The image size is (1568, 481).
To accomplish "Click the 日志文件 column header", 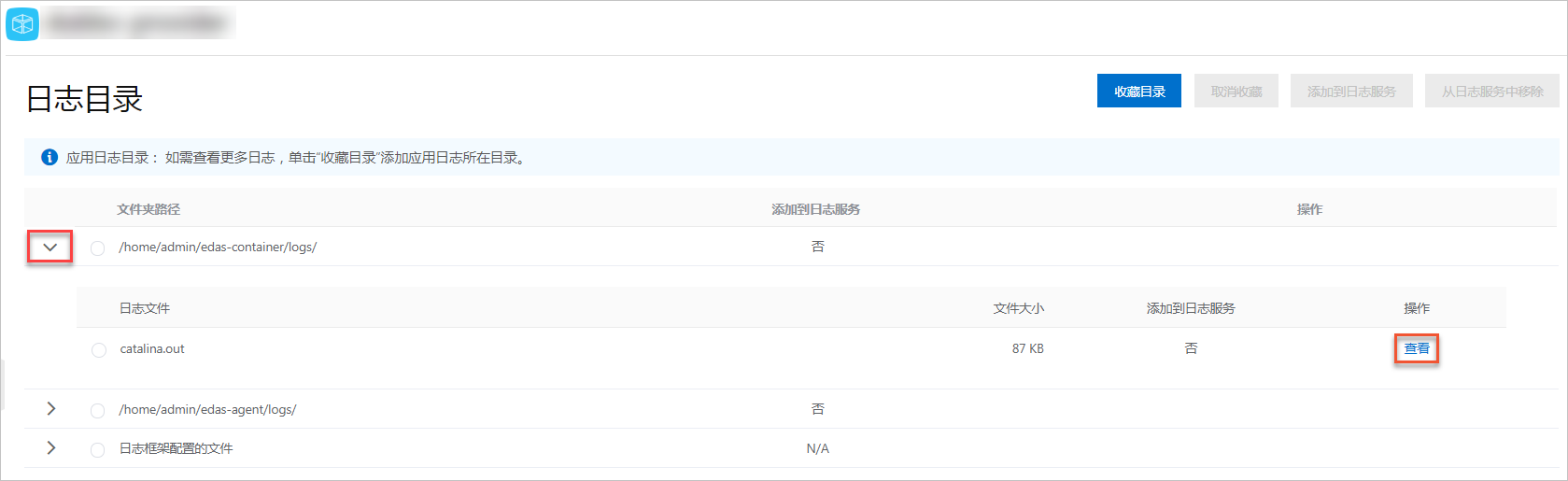I will 145,308.
